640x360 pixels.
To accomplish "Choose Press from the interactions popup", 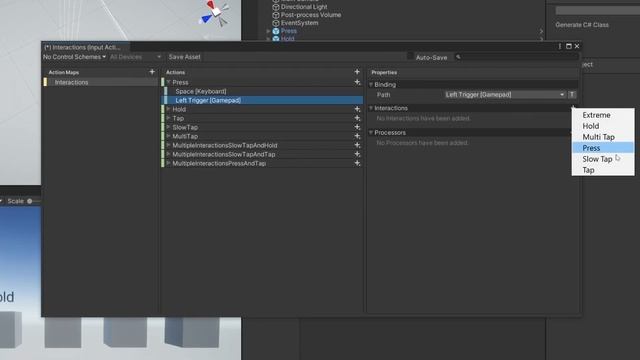I will pyautogui.click(x=603, y=148).
